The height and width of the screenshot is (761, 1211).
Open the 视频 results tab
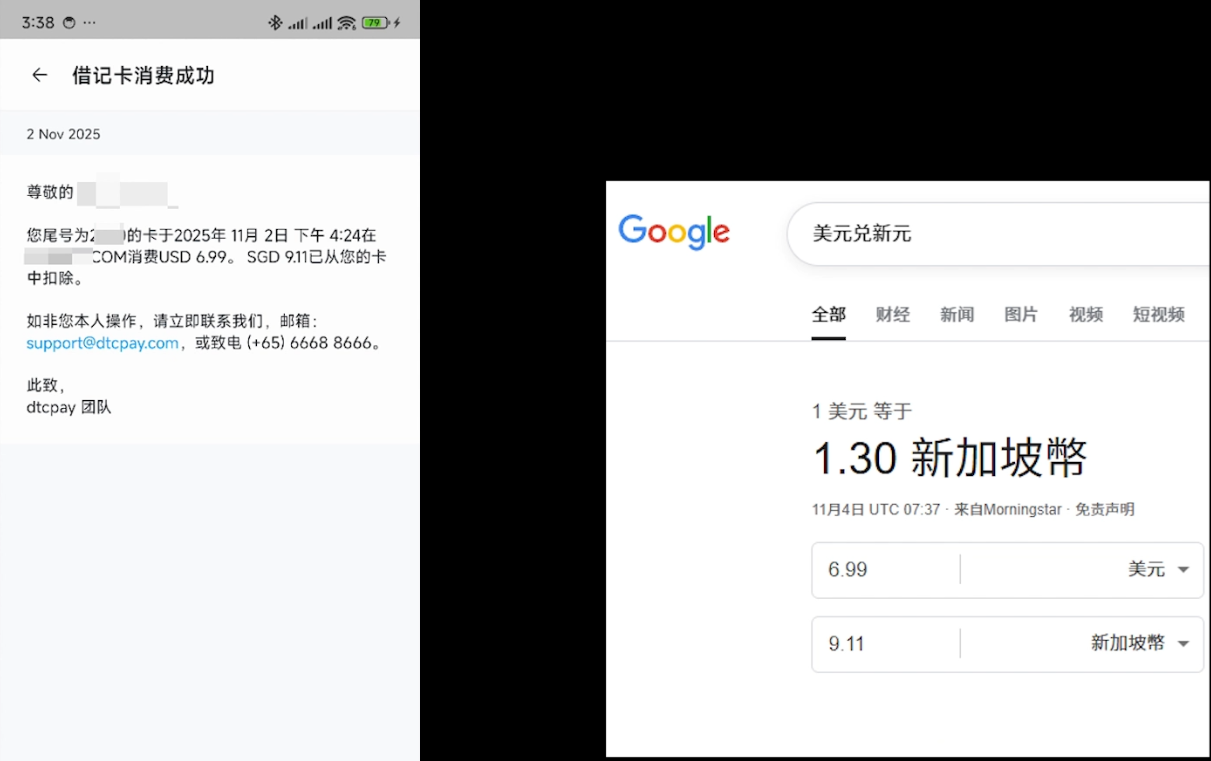[1086, 314]
